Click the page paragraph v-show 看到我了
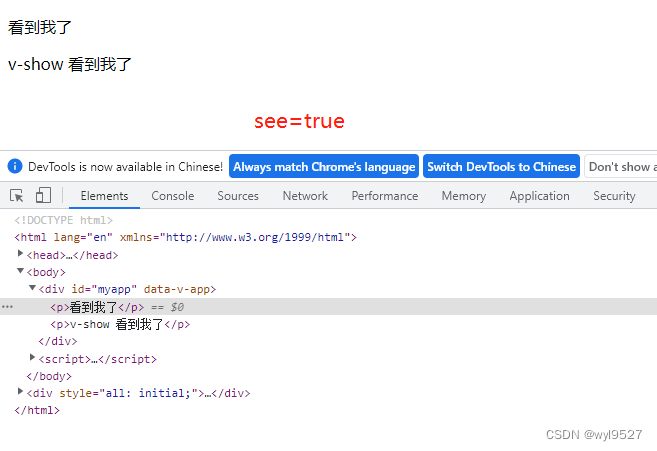Viewport: 657px width, 451px height. pyautogui.click(x=70, y=65)
